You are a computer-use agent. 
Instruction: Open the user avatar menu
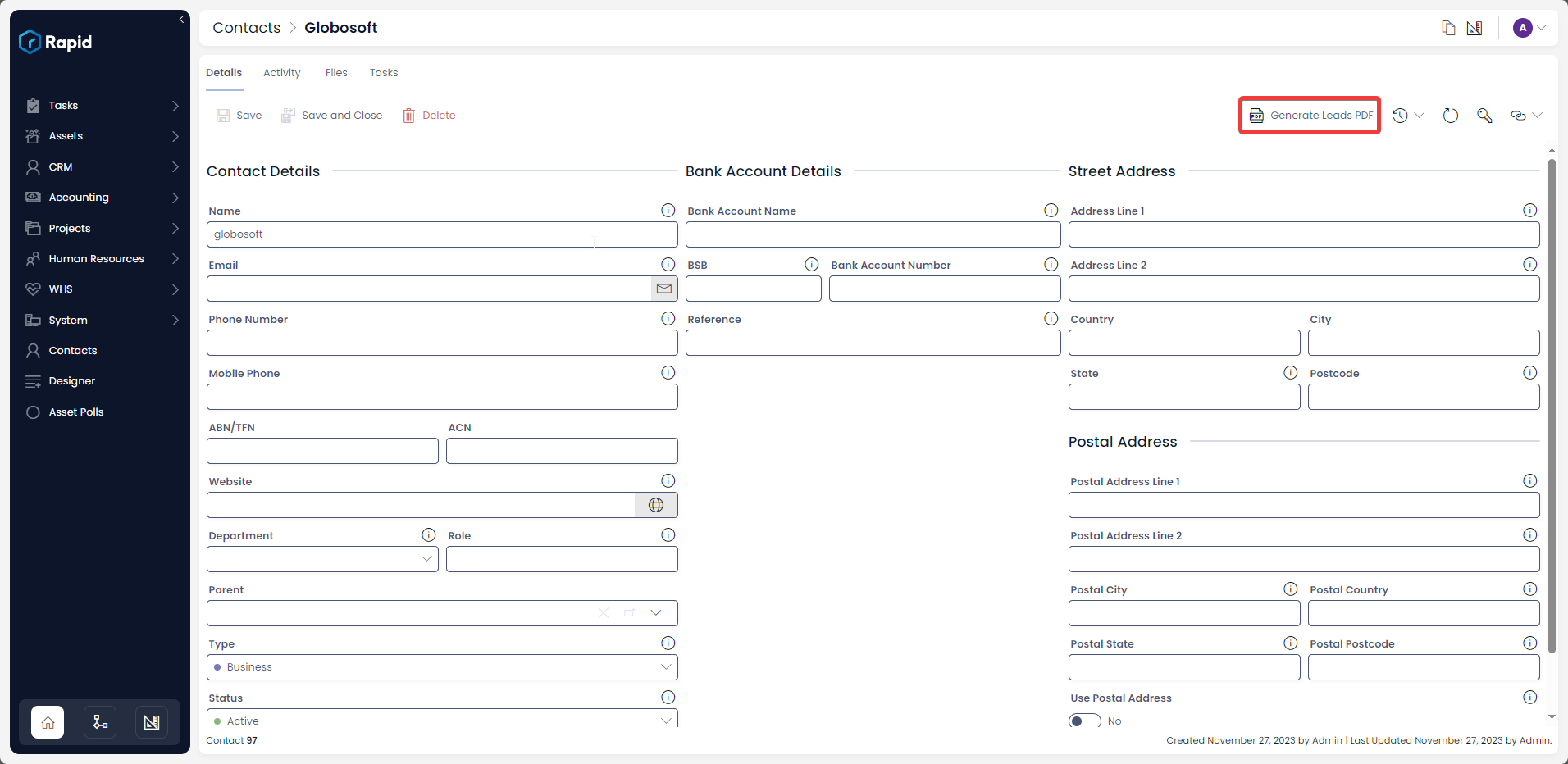[1529, 28]
